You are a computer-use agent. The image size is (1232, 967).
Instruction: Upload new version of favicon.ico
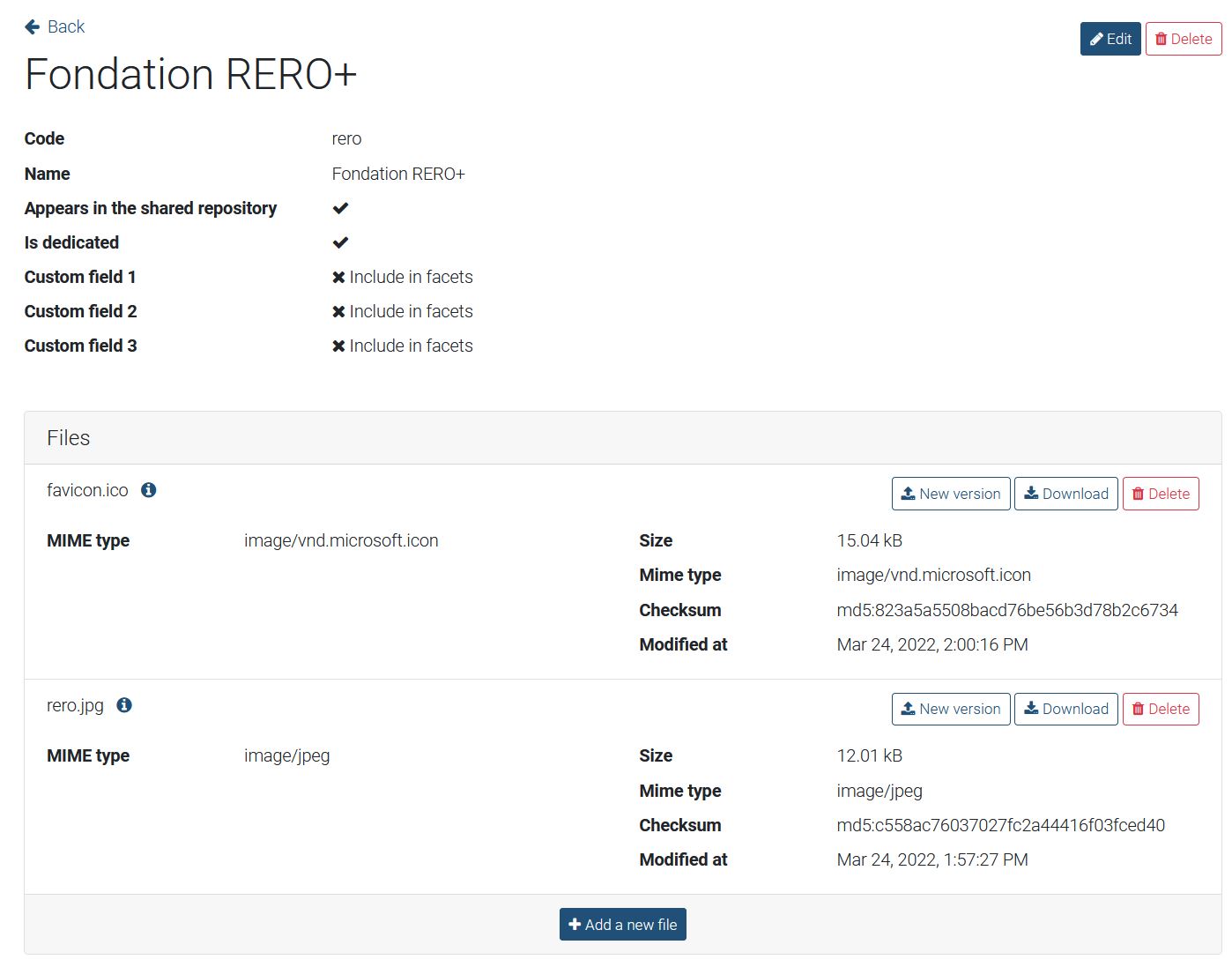pyautogui.click(x=951, y=494)
